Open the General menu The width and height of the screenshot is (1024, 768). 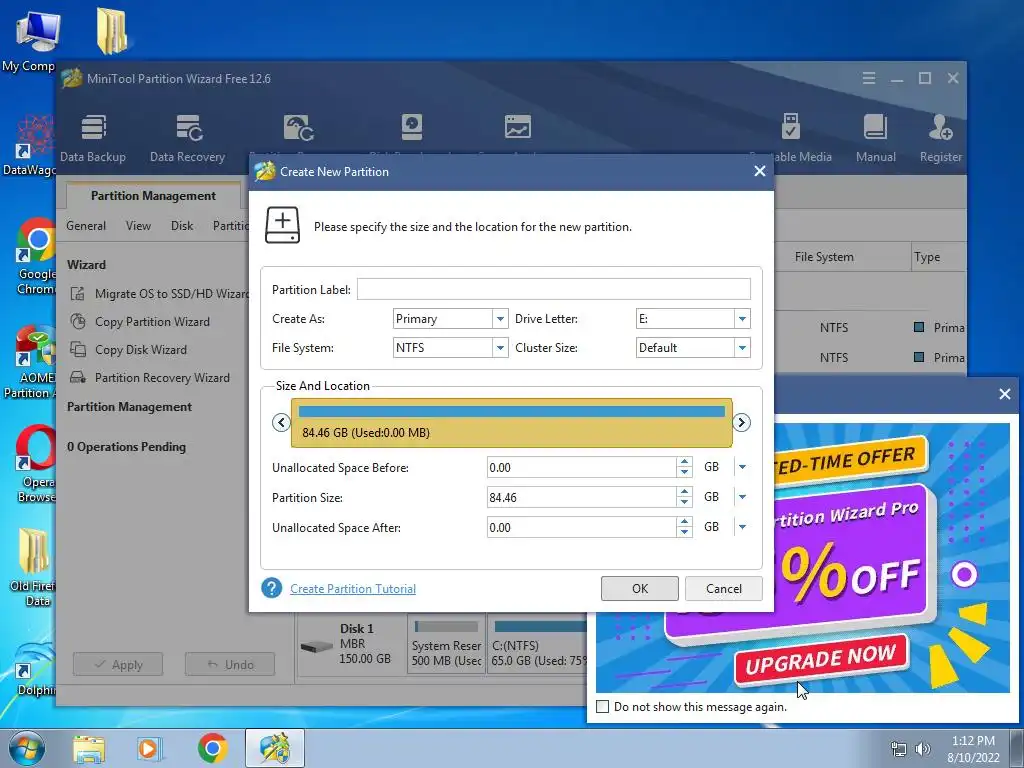point(86,226)
